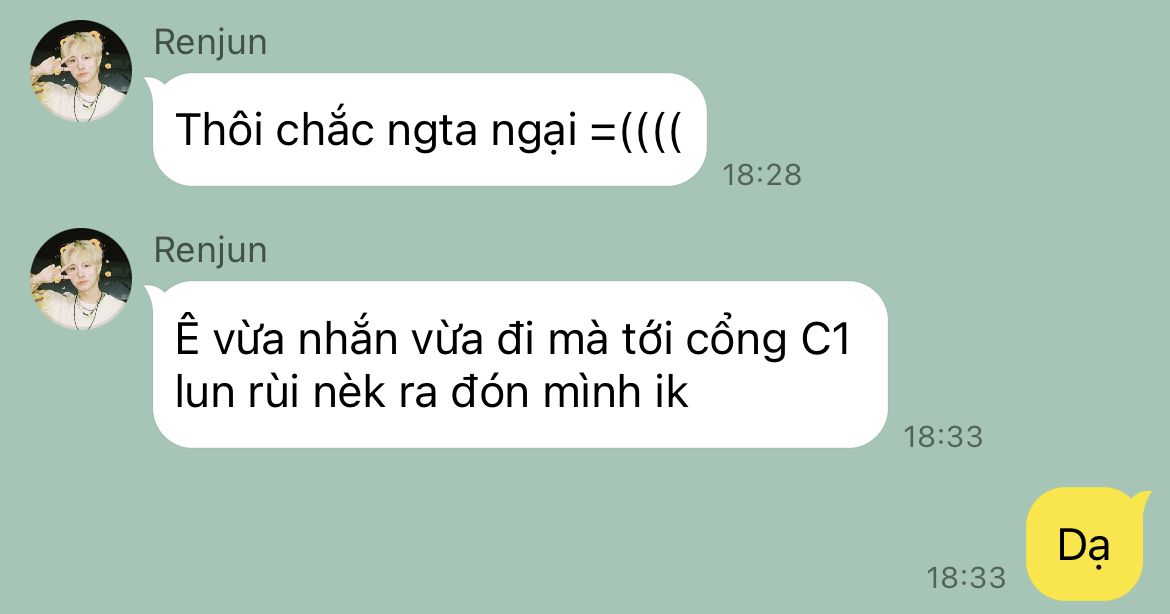The width and height of the screenshot is (1170, 614).
Task: Click the Renjun name above 'Ê vừa nhắn' message
Action: pos(210,250)
